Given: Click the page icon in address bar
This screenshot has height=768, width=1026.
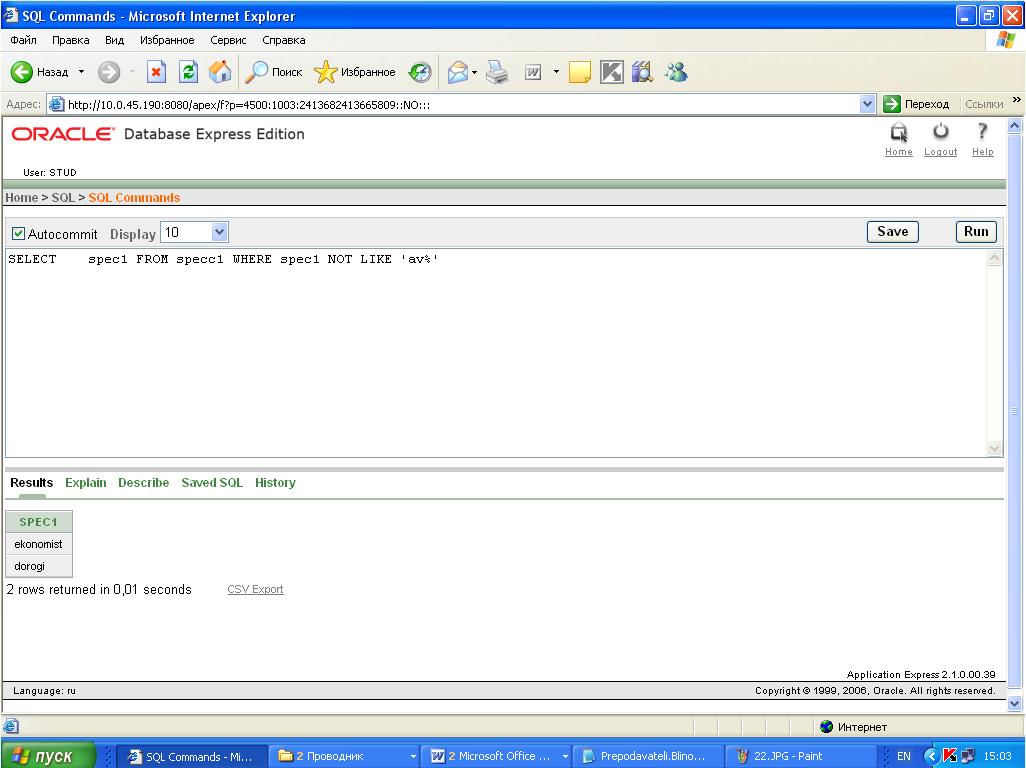Looking at the screenshot, I should pyautogui.click(x=57, y=104).
